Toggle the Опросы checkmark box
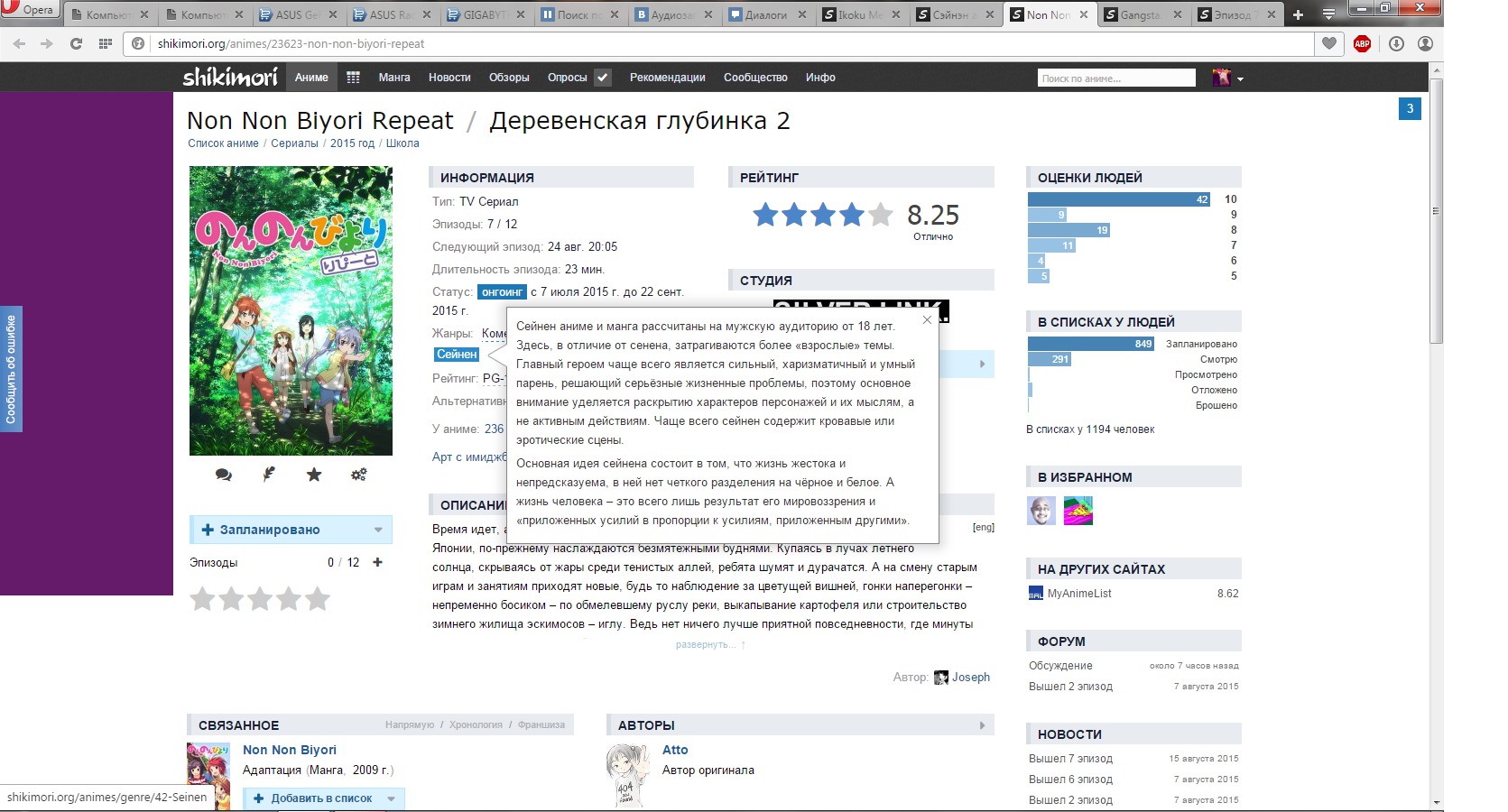This screenshot has height=812, width=1508. coord(603,78)
